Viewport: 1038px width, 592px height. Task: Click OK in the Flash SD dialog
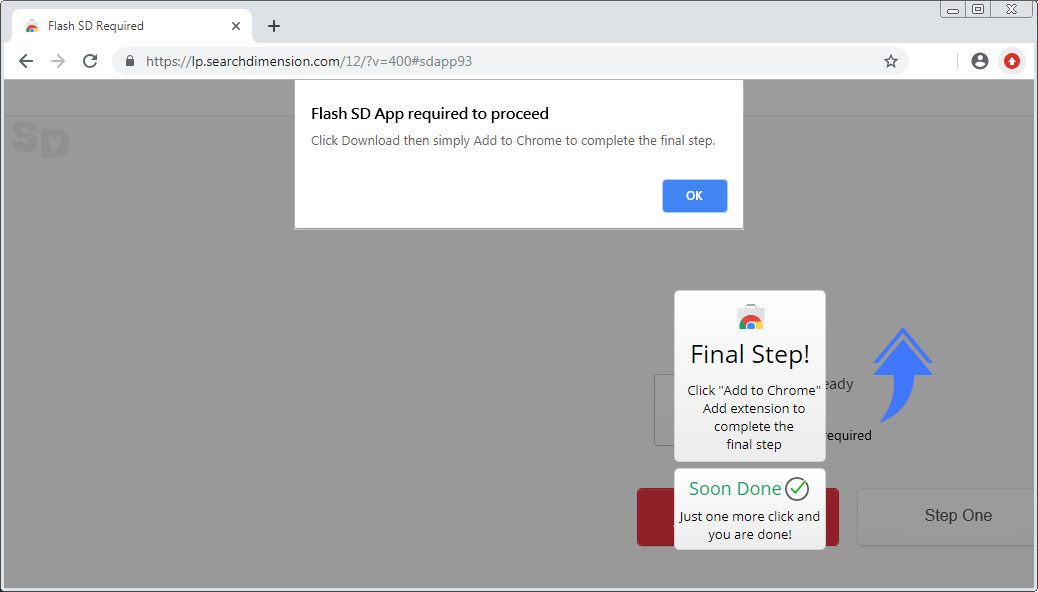[x=694, y=196]
